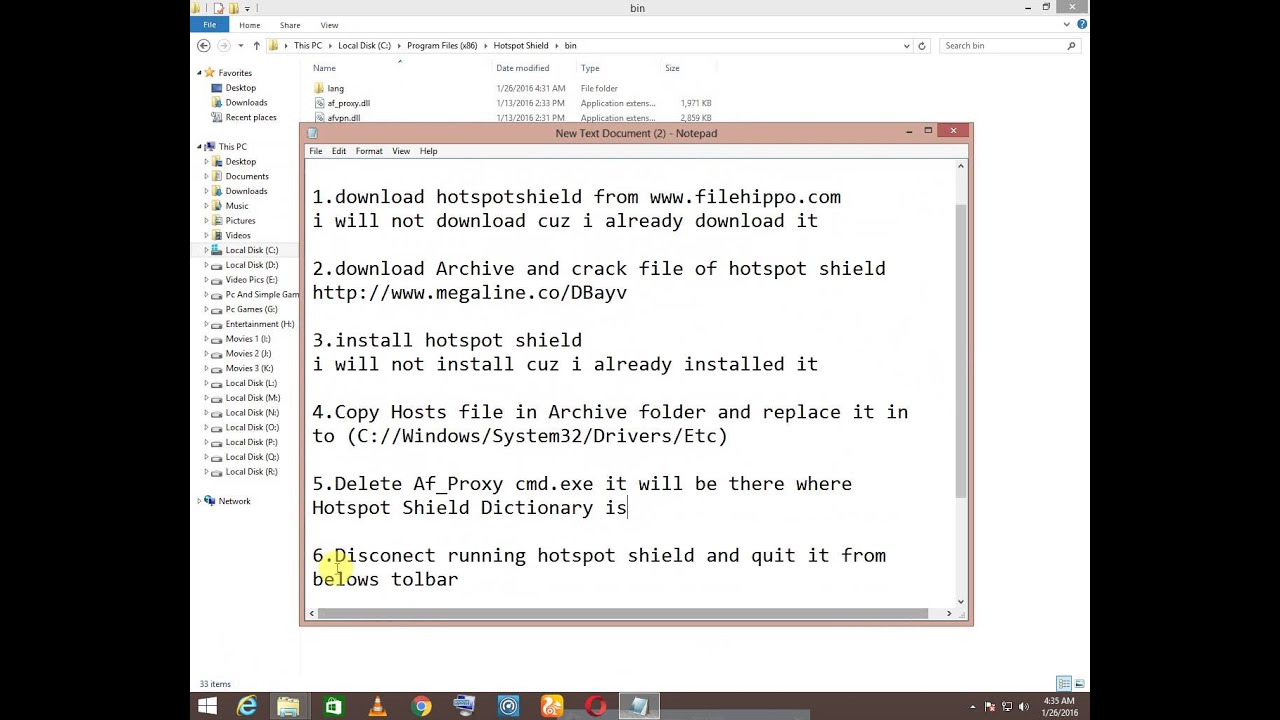
Task: Switch Explorer to large icons view
Action: (x=1078, y=684)
